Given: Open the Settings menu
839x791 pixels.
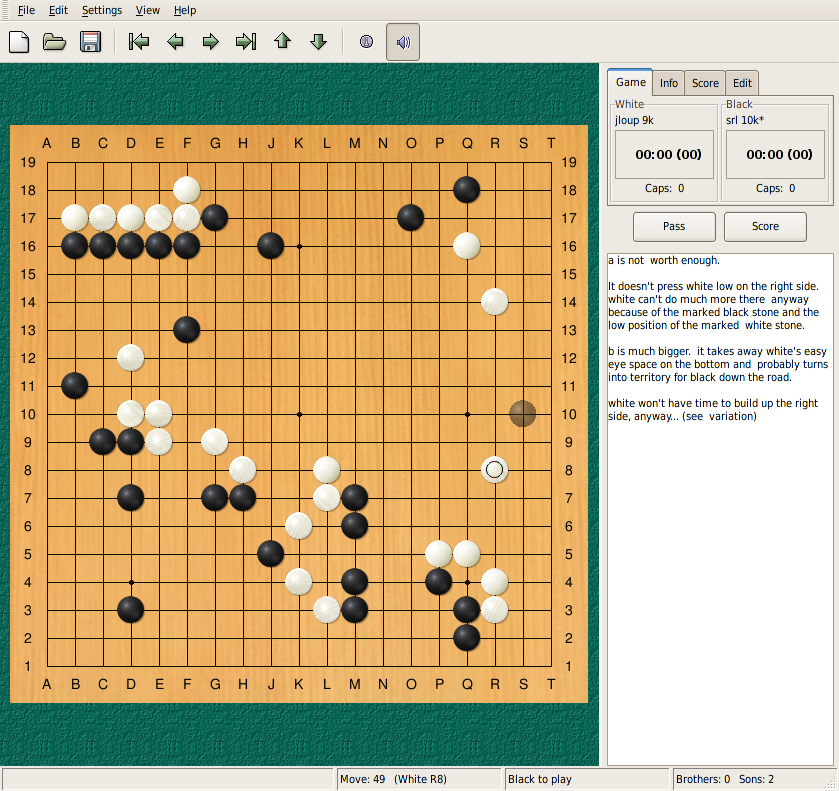Looking at the screenshot, I should [x=102, y=10].
